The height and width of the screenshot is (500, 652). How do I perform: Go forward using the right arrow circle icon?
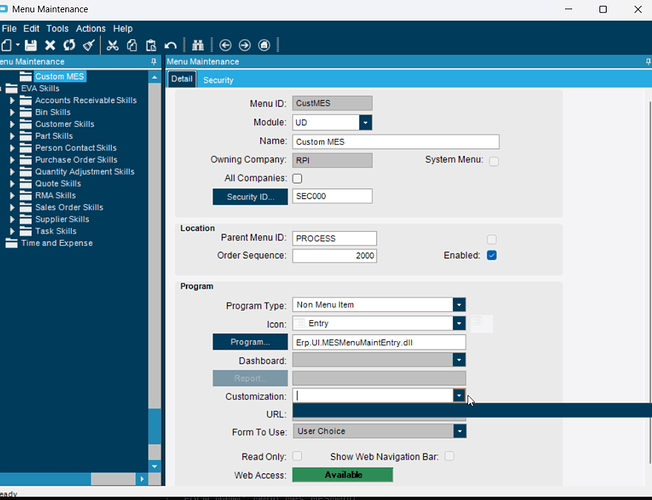[x=245, y=45]
